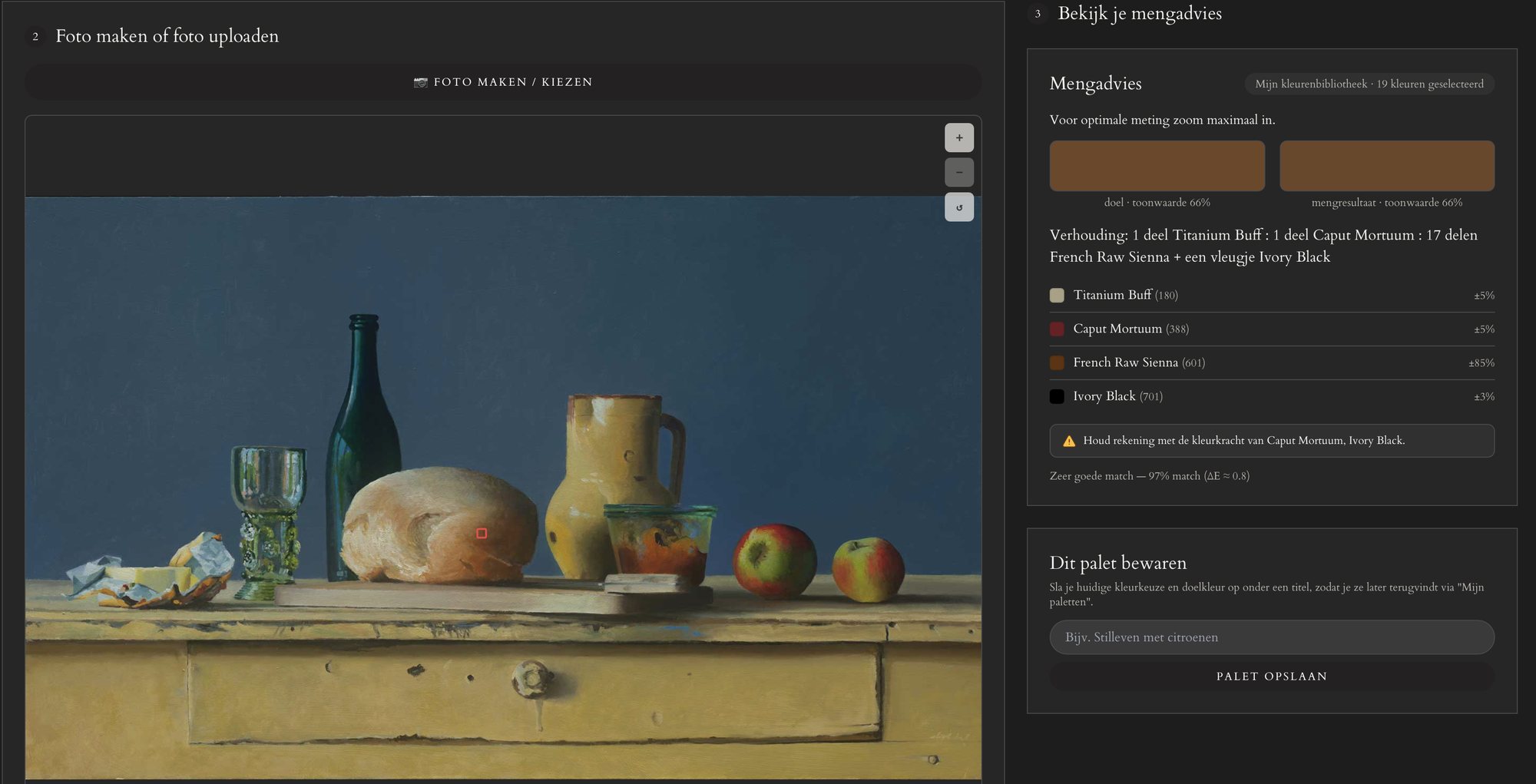Click the French Raw Sienna color chip
The height and width of the screenshot is (784, 1536).
coord(1057,363)
